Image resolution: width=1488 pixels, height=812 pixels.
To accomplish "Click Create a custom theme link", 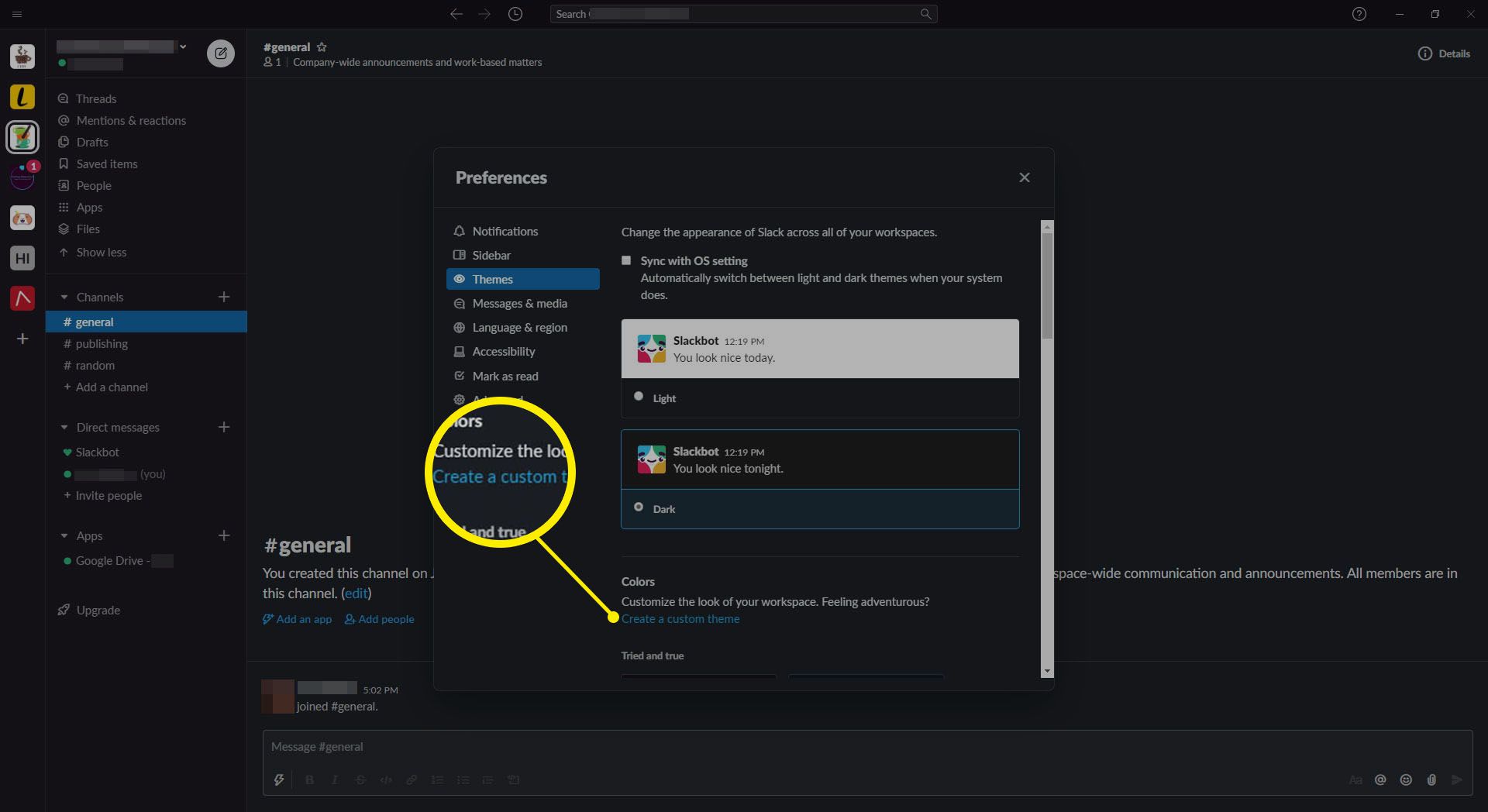I will (x=680, y=619).
